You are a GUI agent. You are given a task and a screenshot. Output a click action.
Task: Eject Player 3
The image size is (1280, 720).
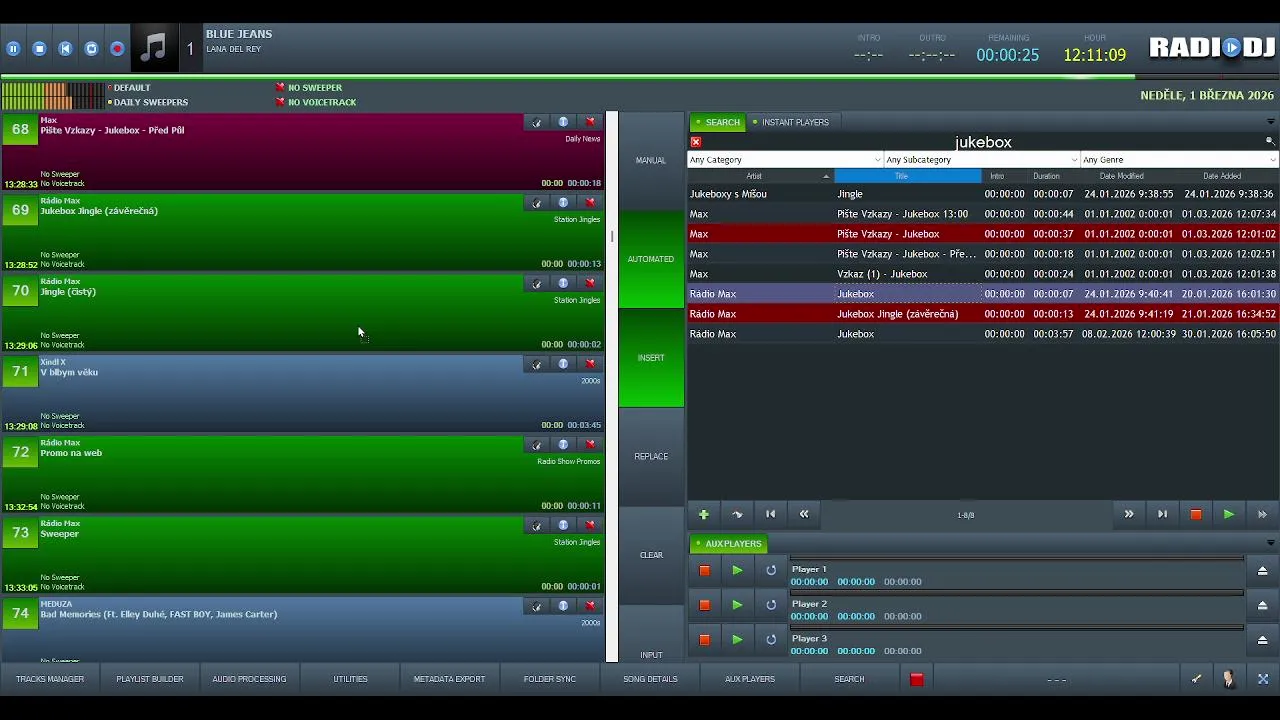pyautogui.click(x=1262, y=640)
